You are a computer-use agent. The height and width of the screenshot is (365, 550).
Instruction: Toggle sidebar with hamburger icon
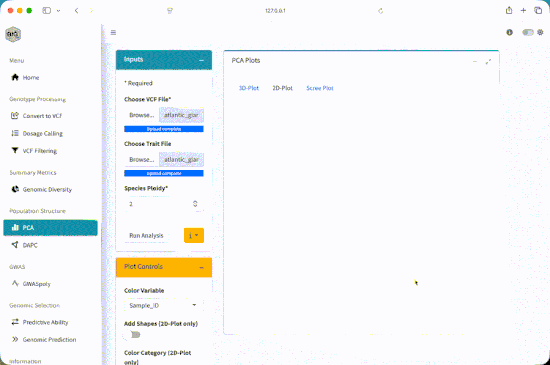[113, 33]
